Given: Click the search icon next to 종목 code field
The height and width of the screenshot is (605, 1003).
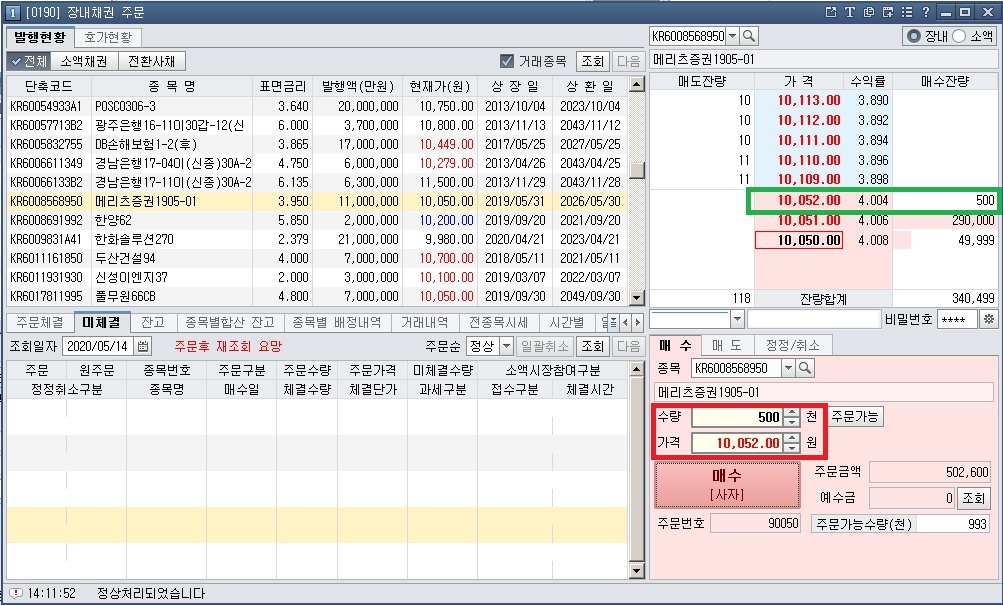Looking at the screenshot, I should click(805, 369).
